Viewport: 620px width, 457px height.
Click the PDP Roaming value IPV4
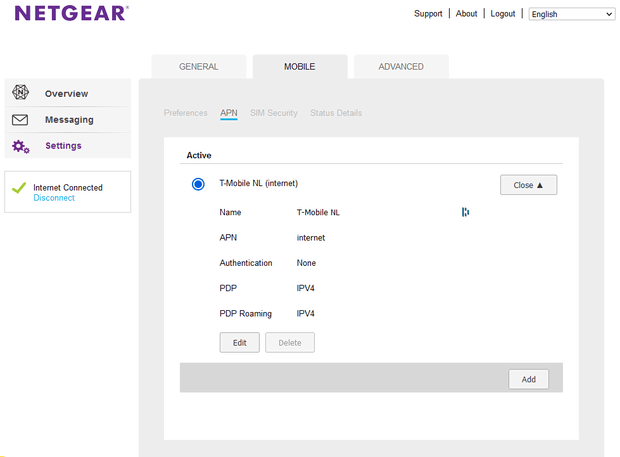pyautogui.click(x=305, y=313)
